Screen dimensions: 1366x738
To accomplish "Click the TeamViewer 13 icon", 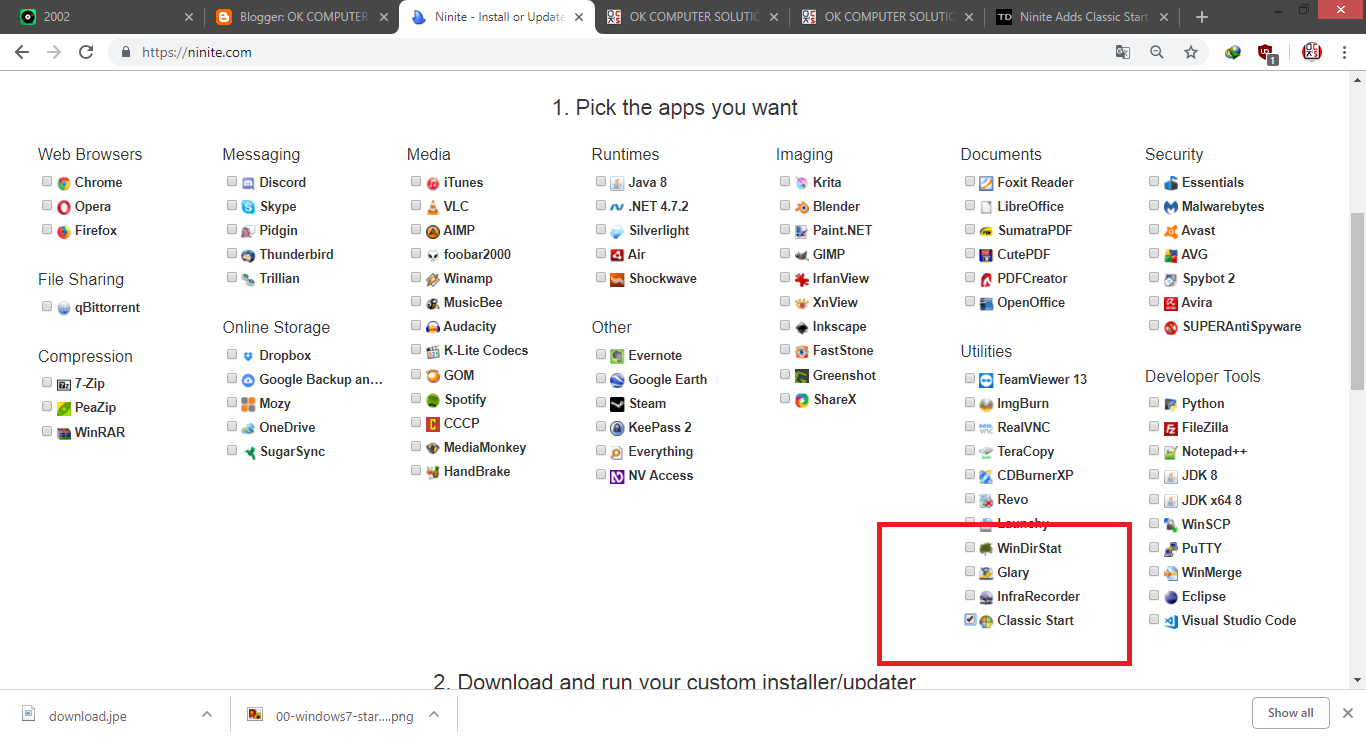I will (986, 380).
